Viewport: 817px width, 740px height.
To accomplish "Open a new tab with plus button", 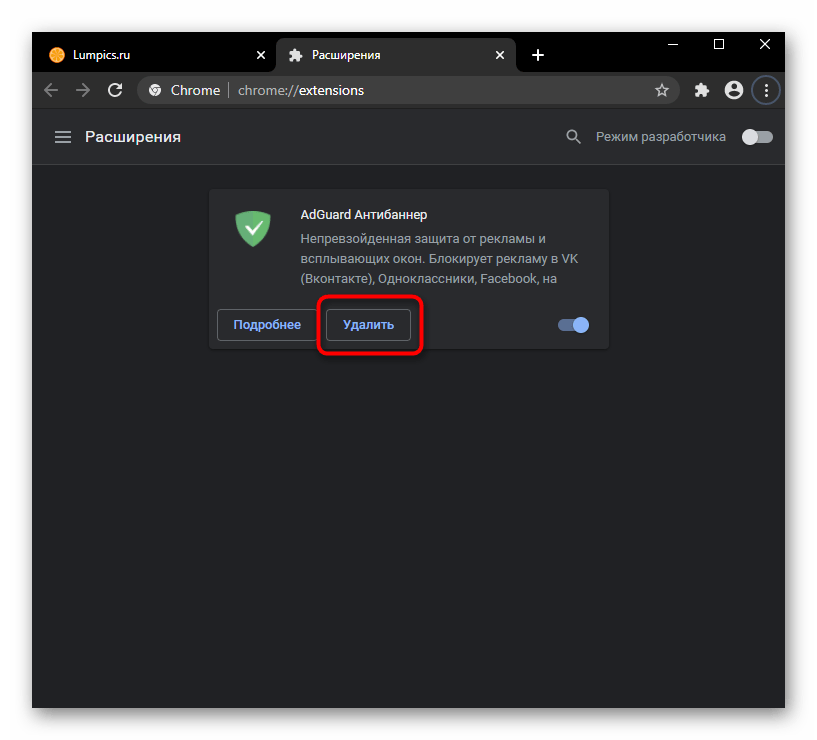I will pyautogui.click(x=538, y=55).
